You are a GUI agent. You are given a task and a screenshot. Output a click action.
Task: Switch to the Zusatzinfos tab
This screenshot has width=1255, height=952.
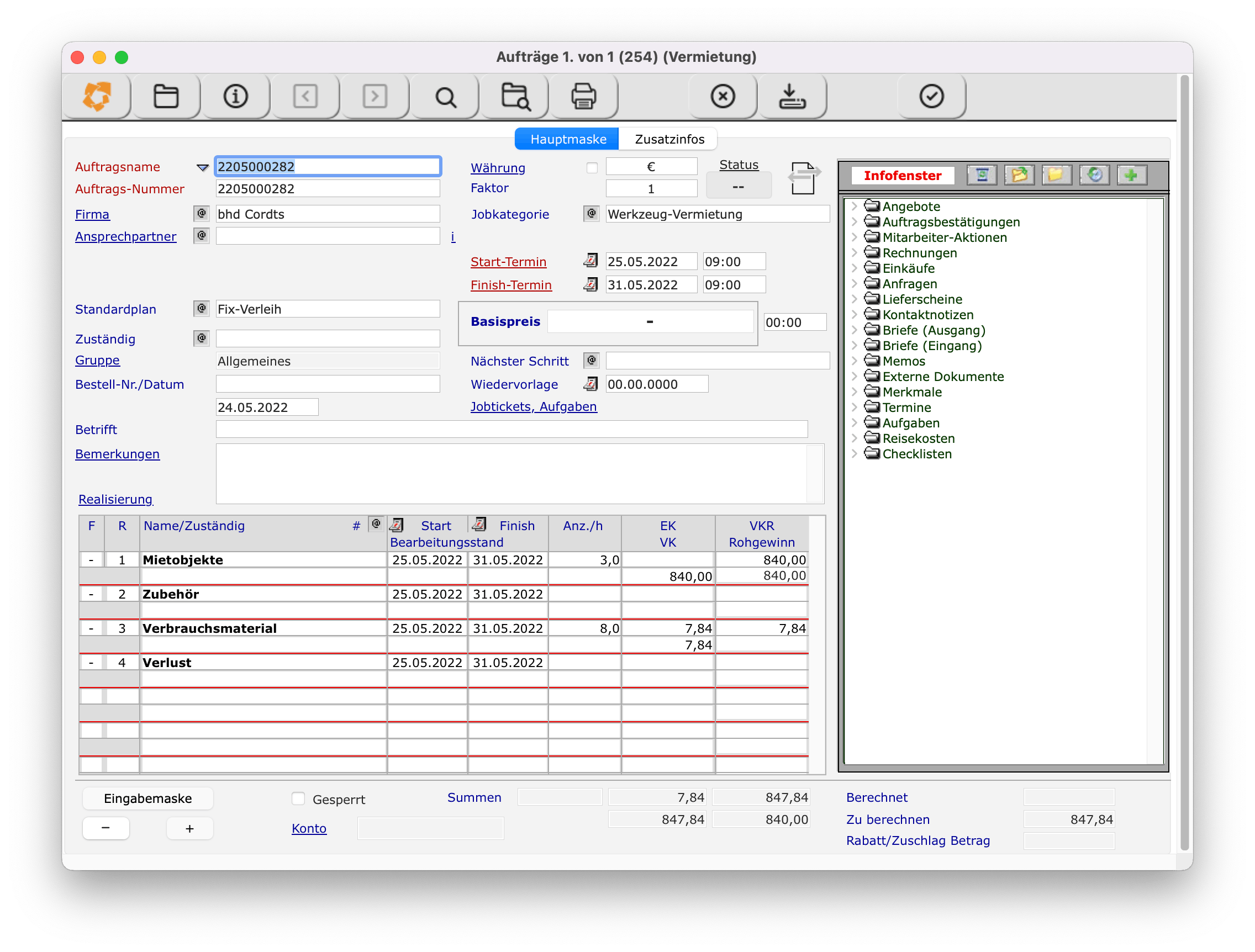[x=669, y=139]
